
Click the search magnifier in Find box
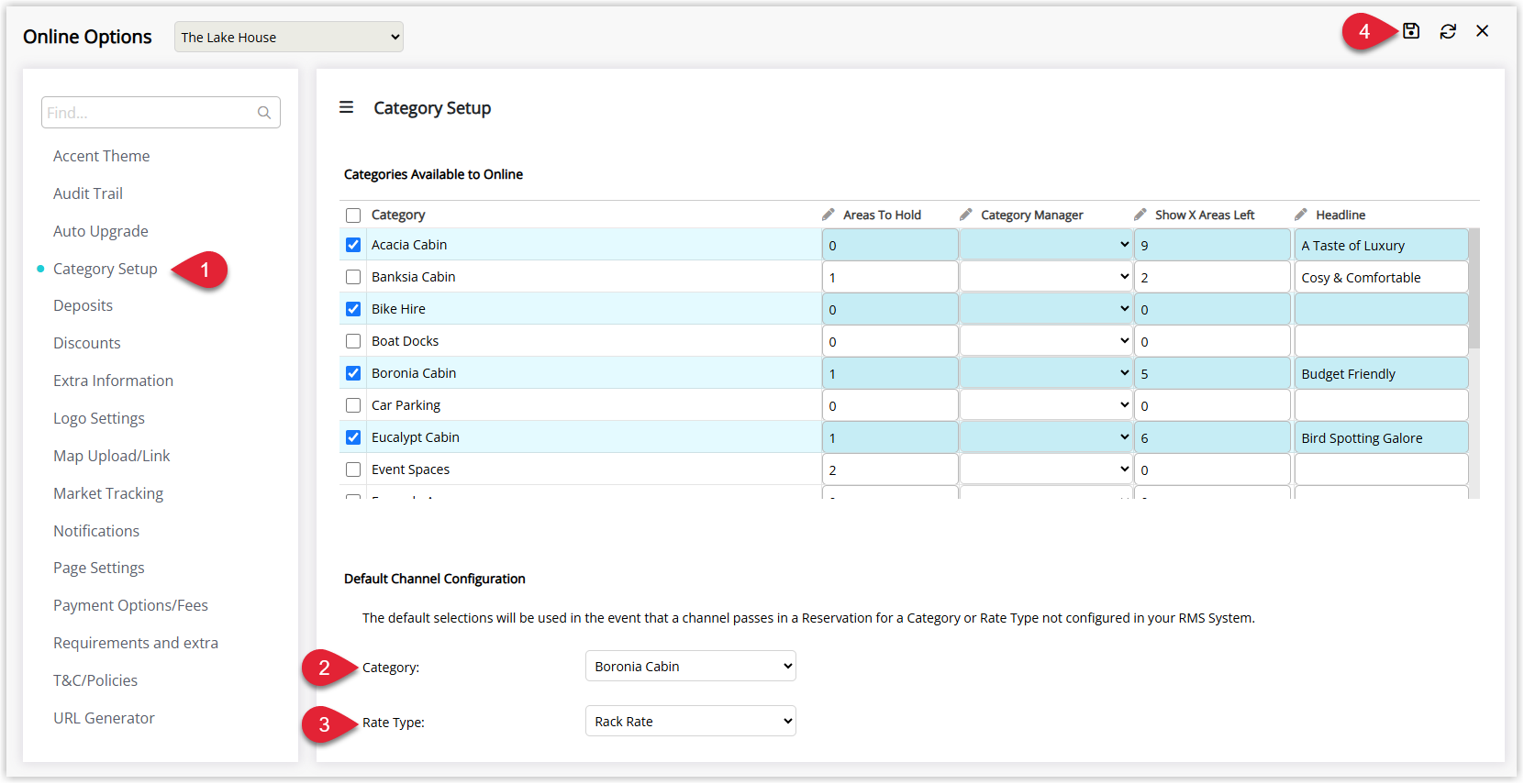click(264, 113)
